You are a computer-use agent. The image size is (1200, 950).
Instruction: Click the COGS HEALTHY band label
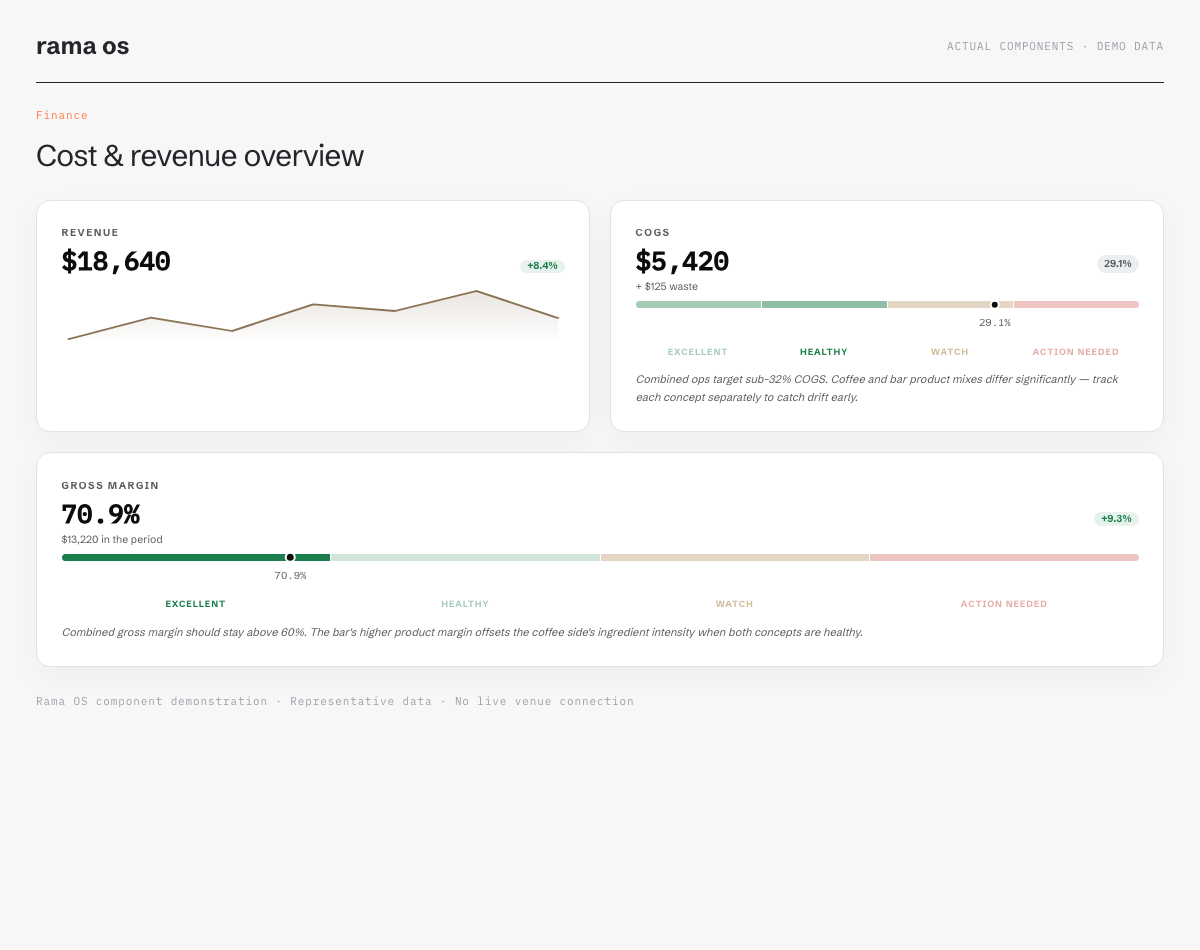tap(824, 352)
